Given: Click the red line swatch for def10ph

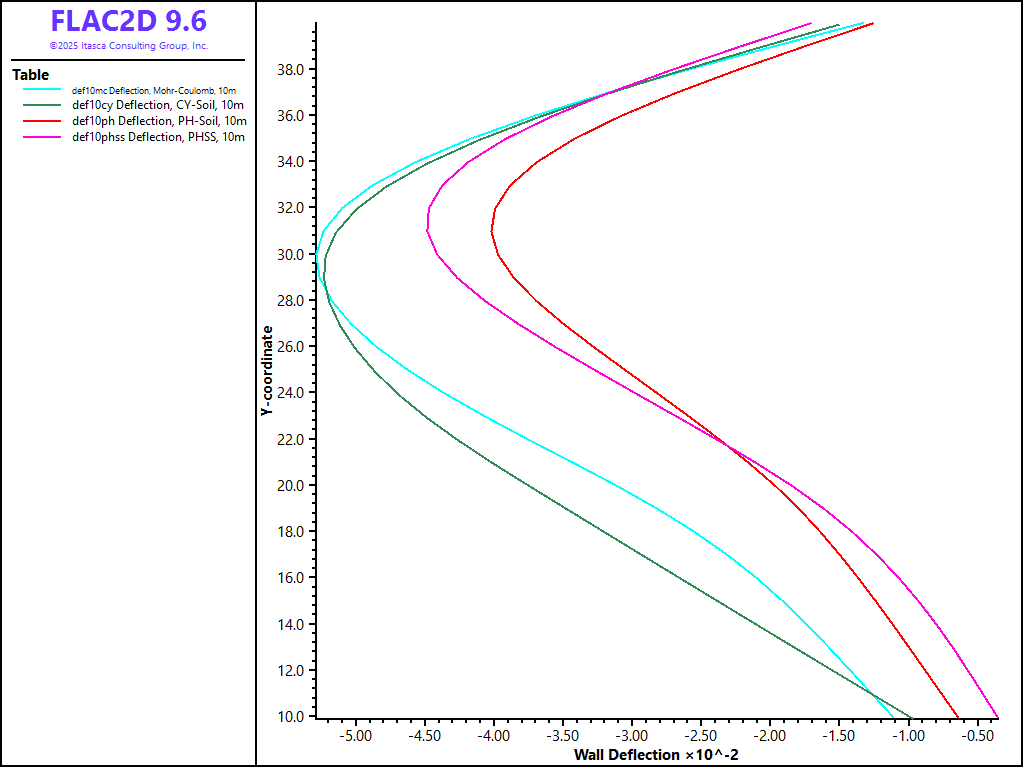Looking at the screenshot, I should tap(42, 121).
